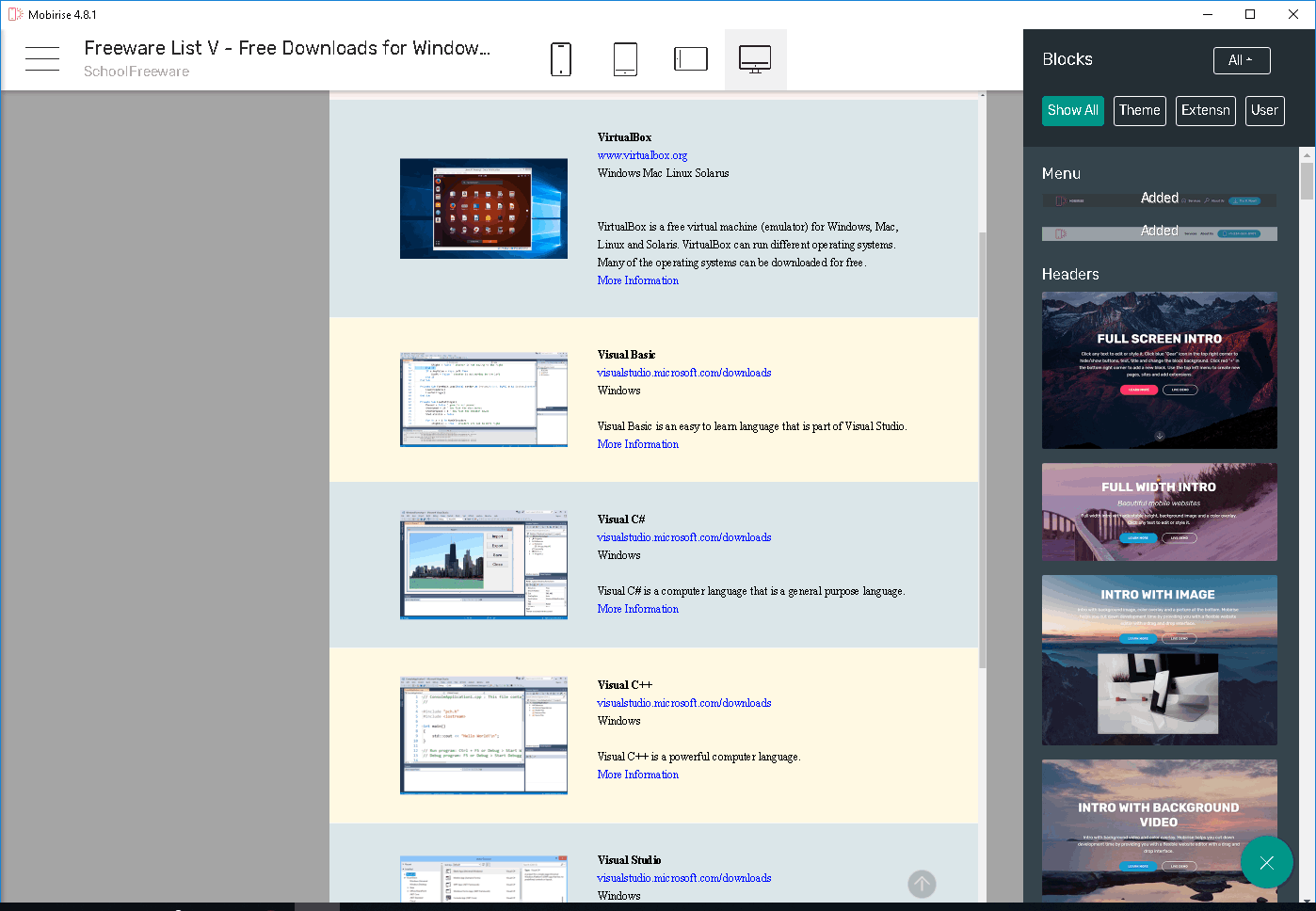
Task: Click the Headers section label
Action: click(1070, 274)
